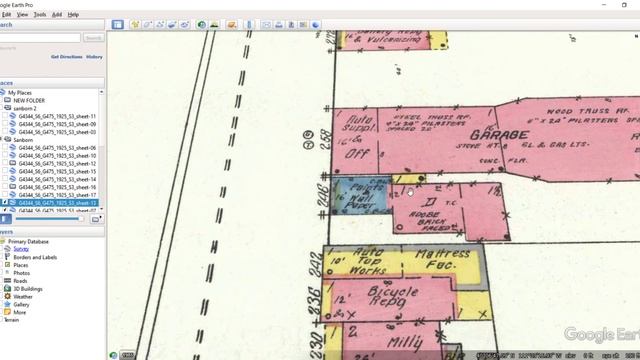Uncheck the highlighted sheet-13 overlay checkbox
Viewport: 640px width, 360px height.
5,202
